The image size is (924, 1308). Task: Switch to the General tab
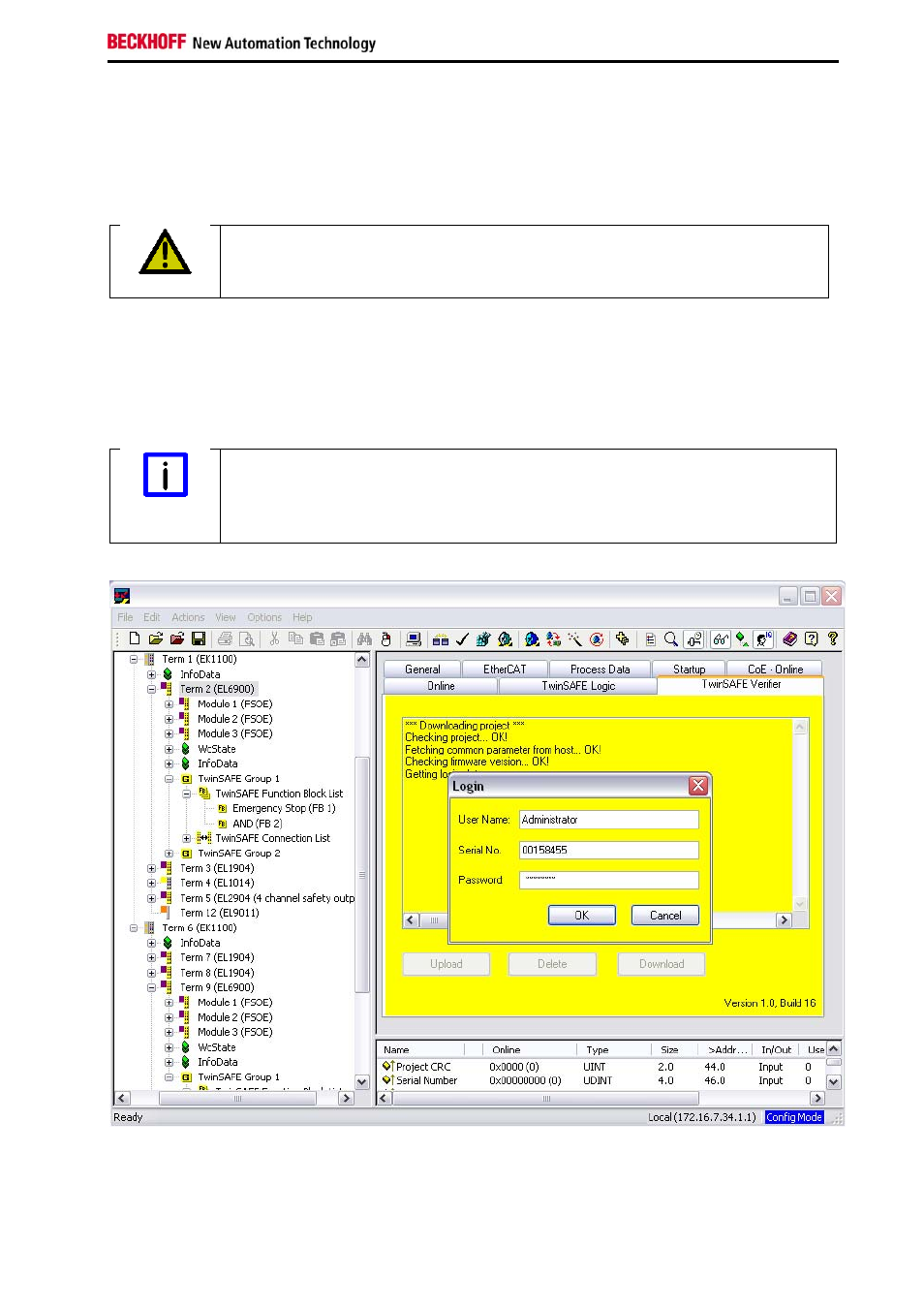(x=422, y=670)
